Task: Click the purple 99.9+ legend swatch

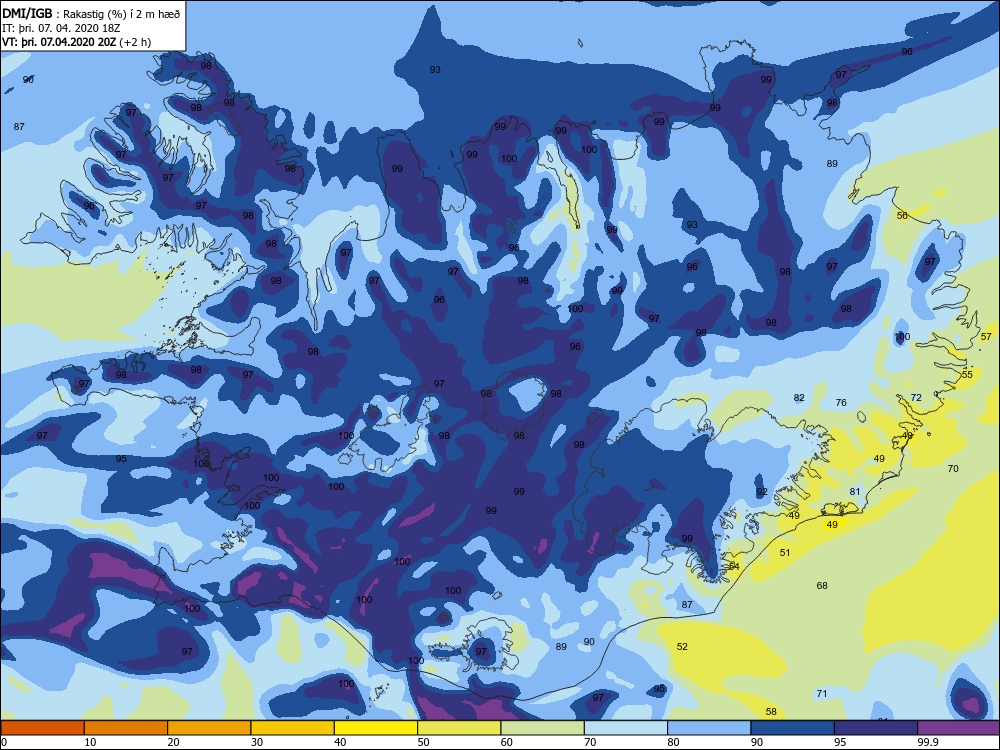Action: (958, 728)
